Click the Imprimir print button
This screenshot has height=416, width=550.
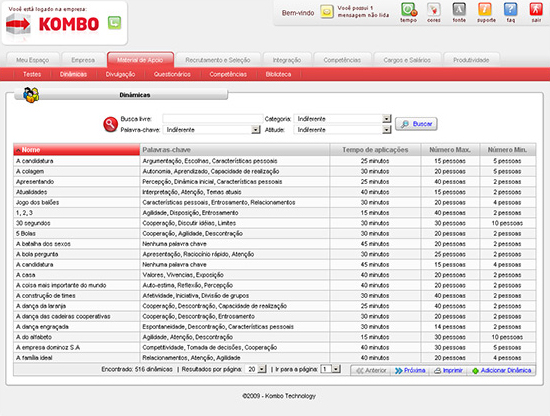click(x=449, y=370)
